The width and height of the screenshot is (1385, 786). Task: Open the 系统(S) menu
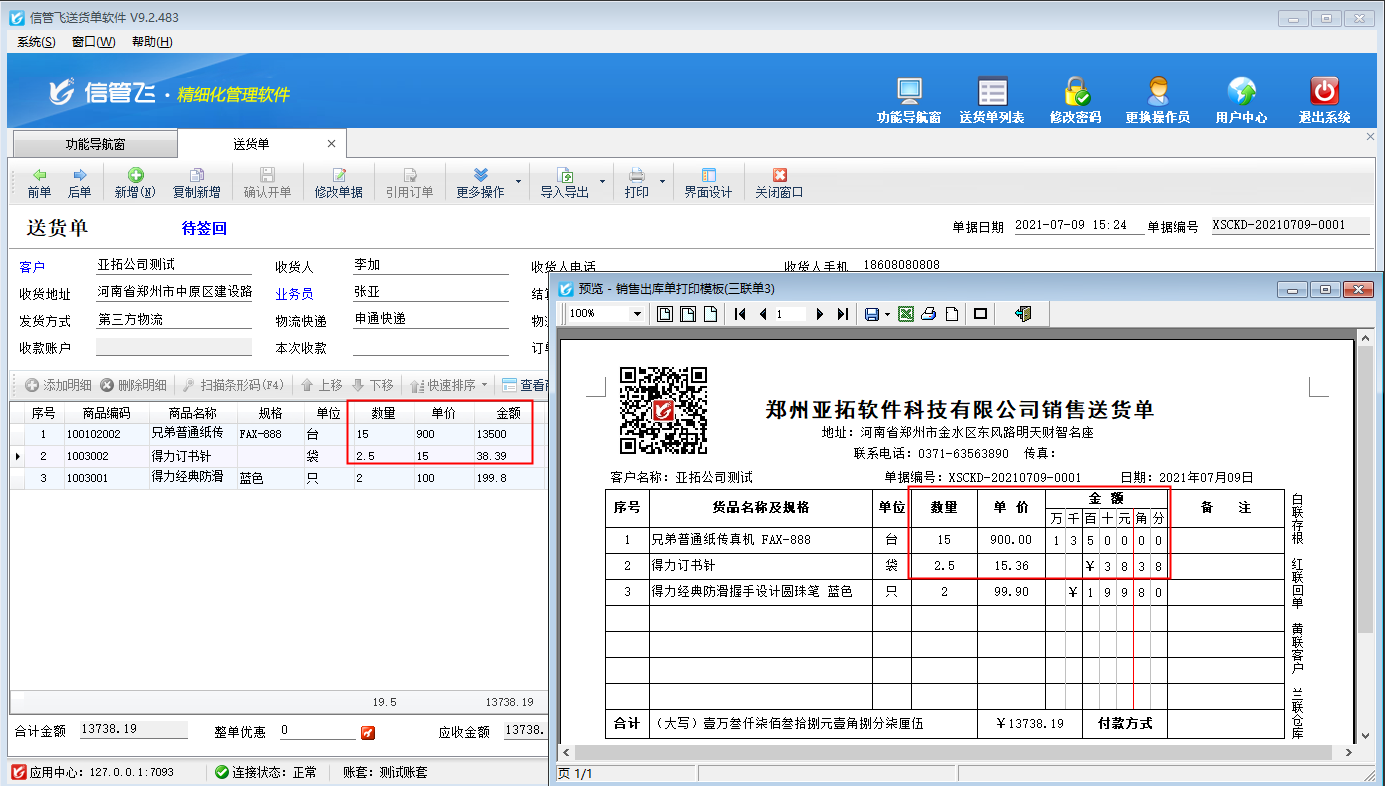click(x=36, y=42)
